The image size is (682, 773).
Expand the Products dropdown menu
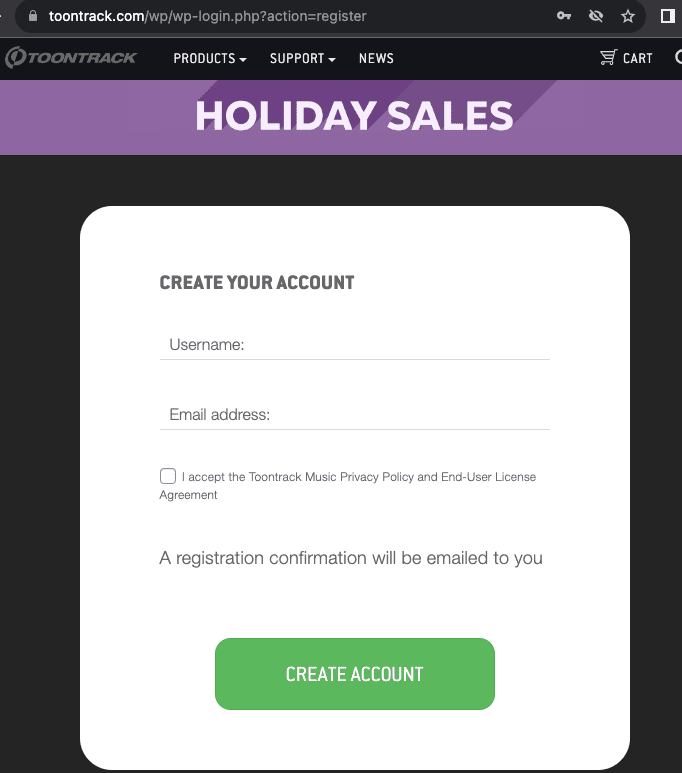[210, 58]
